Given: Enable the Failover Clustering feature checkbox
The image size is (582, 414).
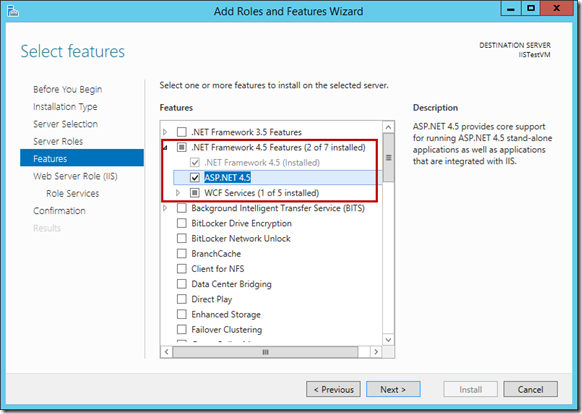Looking at the screenshot, I should pos(182,329).
